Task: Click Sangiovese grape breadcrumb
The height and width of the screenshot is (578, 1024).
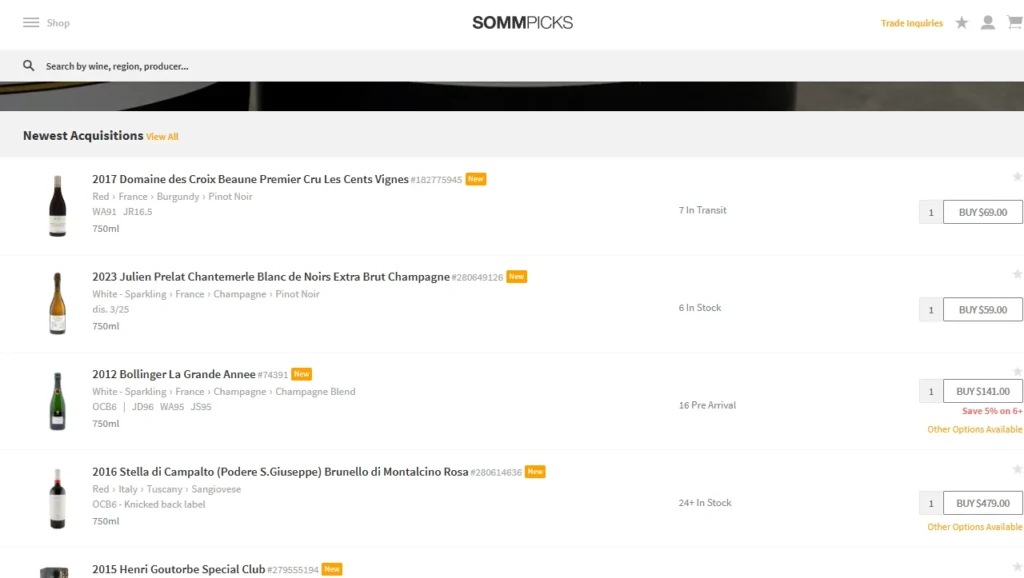Action: point(216,489)
